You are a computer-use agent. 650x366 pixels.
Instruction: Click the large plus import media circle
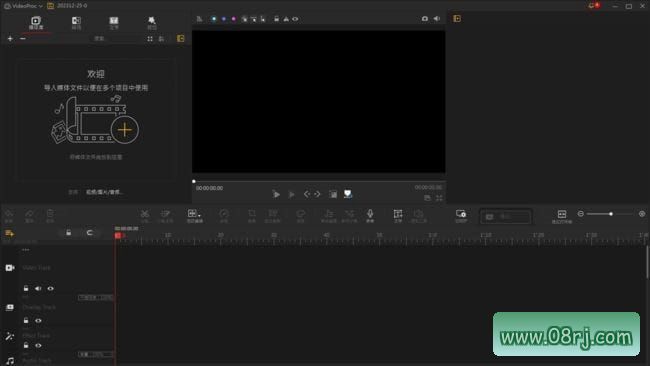pos(125,130)
